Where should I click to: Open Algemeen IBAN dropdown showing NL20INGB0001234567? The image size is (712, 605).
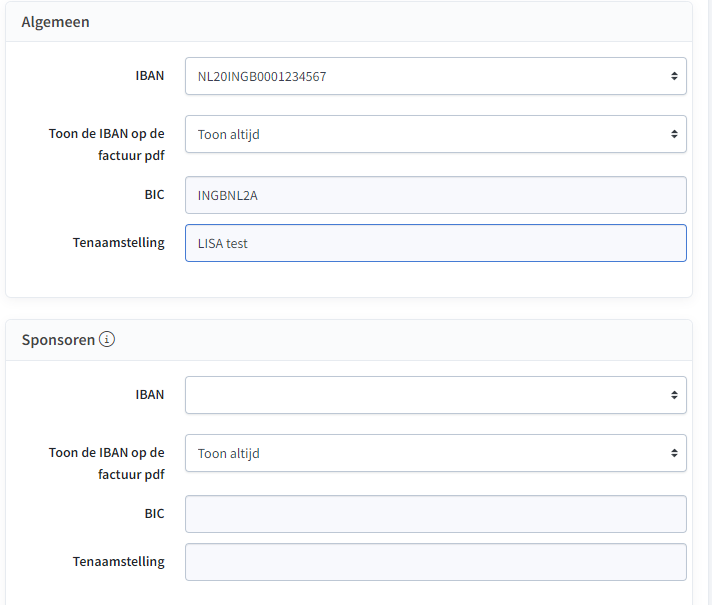(435, 76)
